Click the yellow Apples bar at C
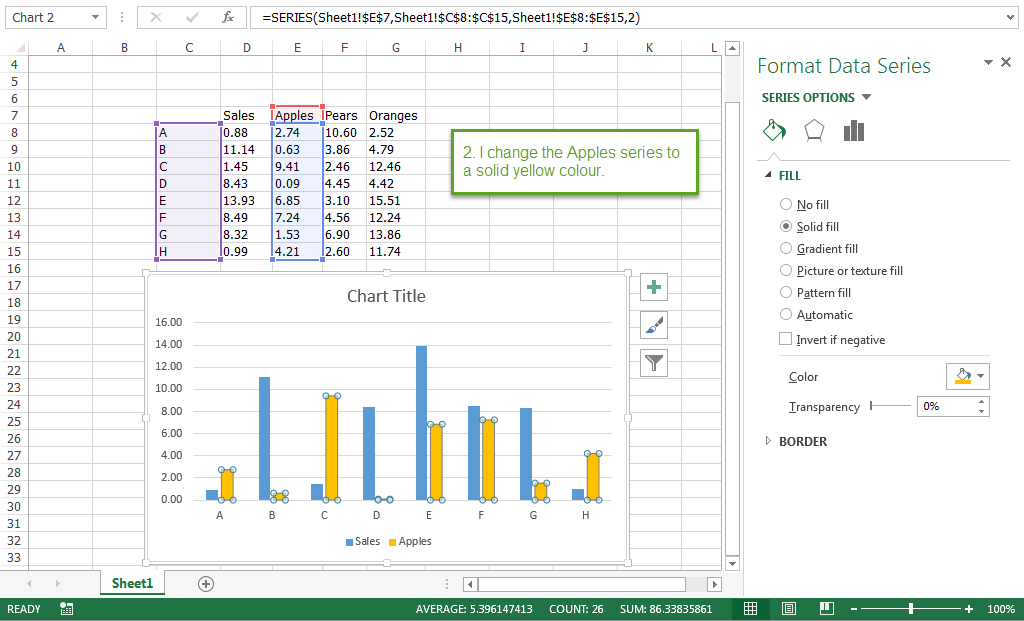Image resolution: width=1024 pixels, height=621 pixels. [331, 448]
